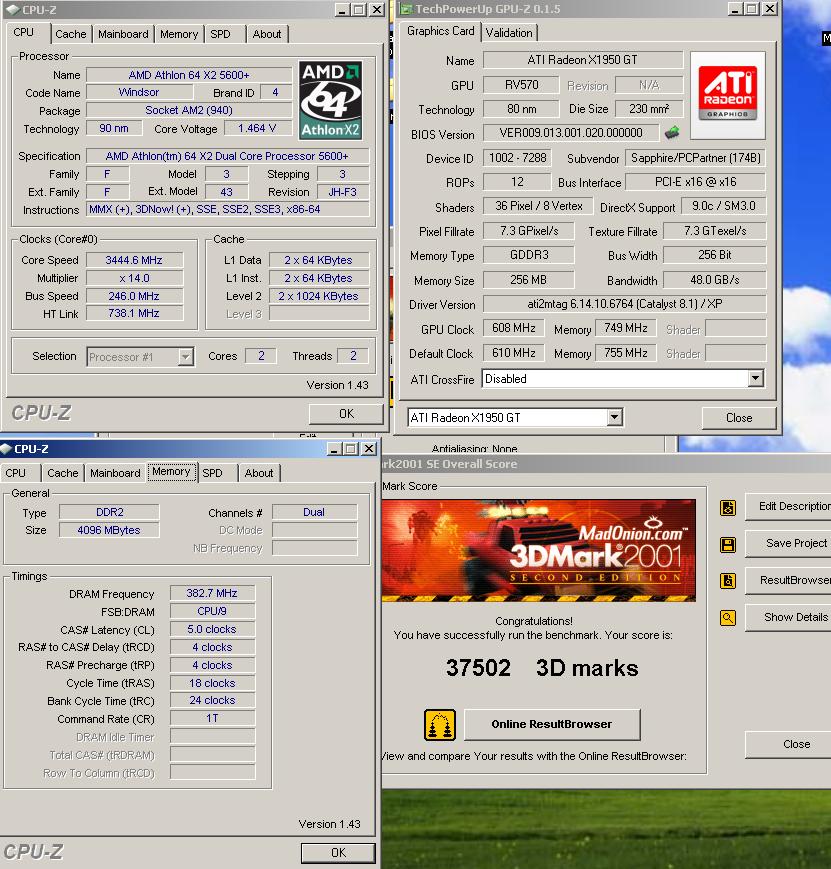This screenshot has width=831, height=869.
Task: Click the lower CPU-Z title bar icon
Action: point(6,448)
